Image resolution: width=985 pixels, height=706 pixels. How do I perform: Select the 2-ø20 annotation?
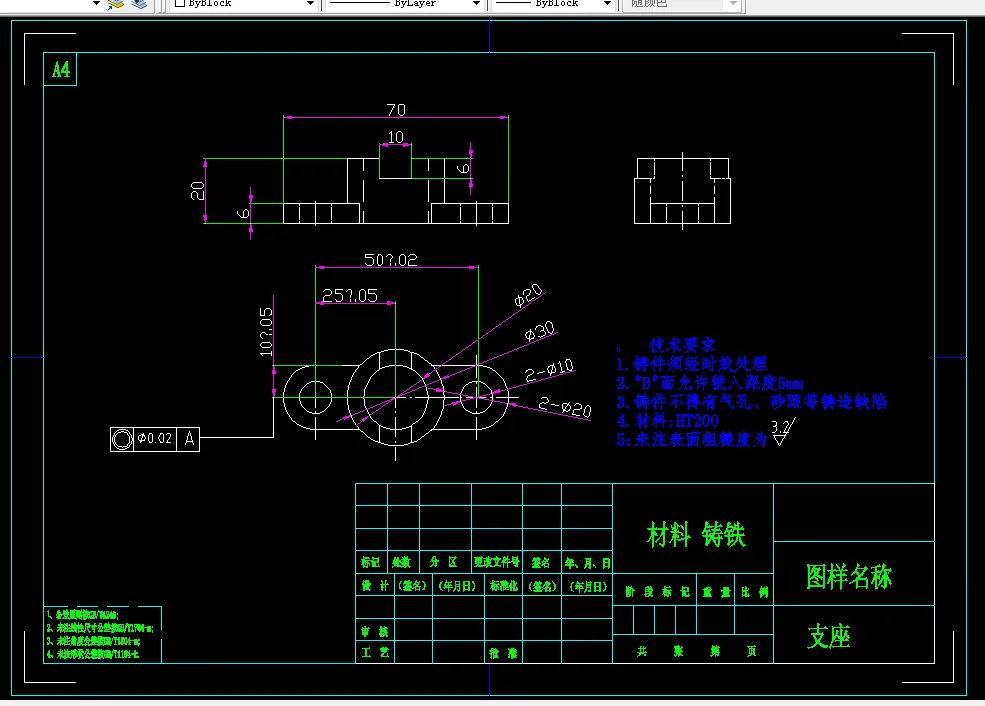565,407
